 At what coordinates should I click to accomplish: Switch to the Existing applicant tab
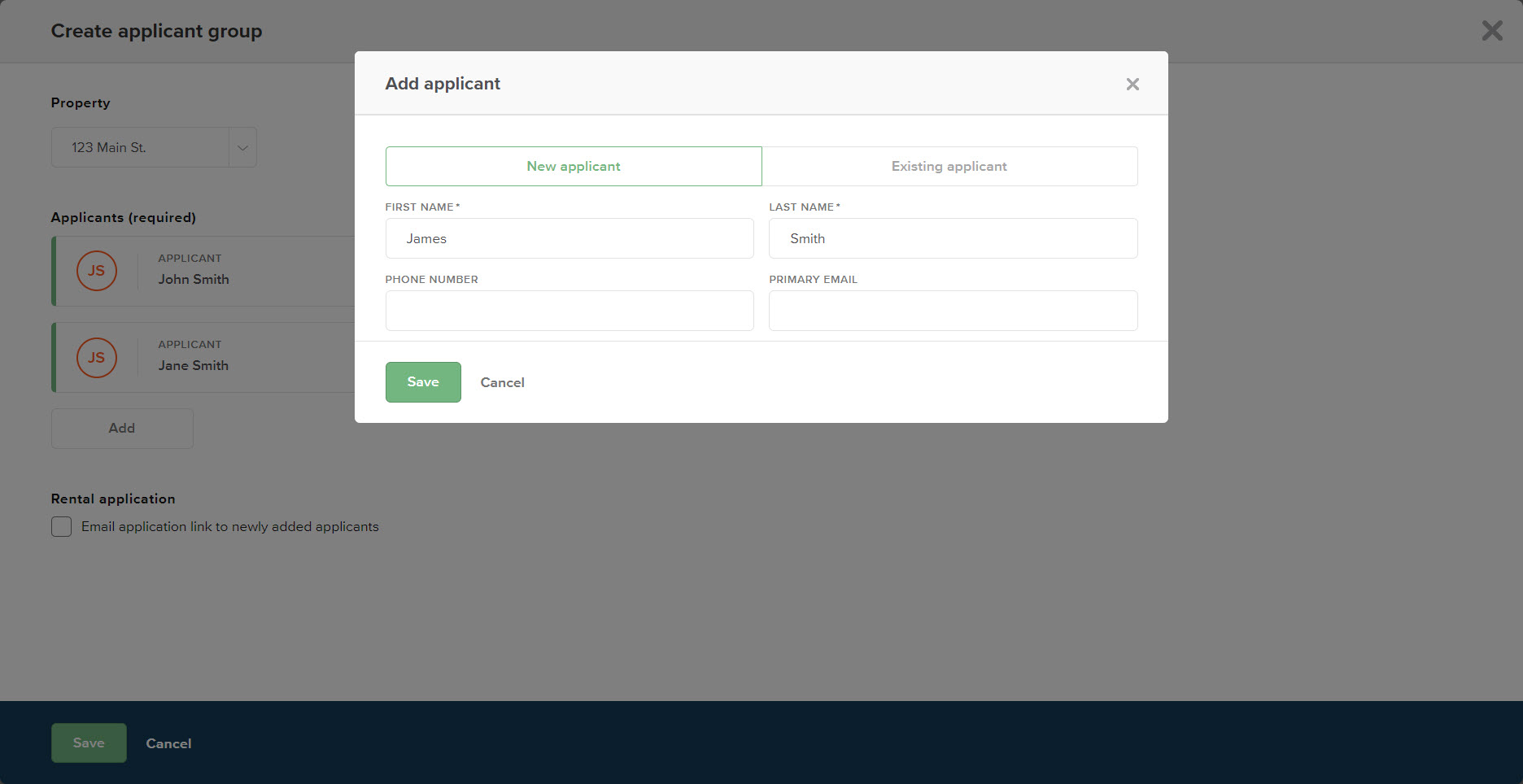click(949, 166)
